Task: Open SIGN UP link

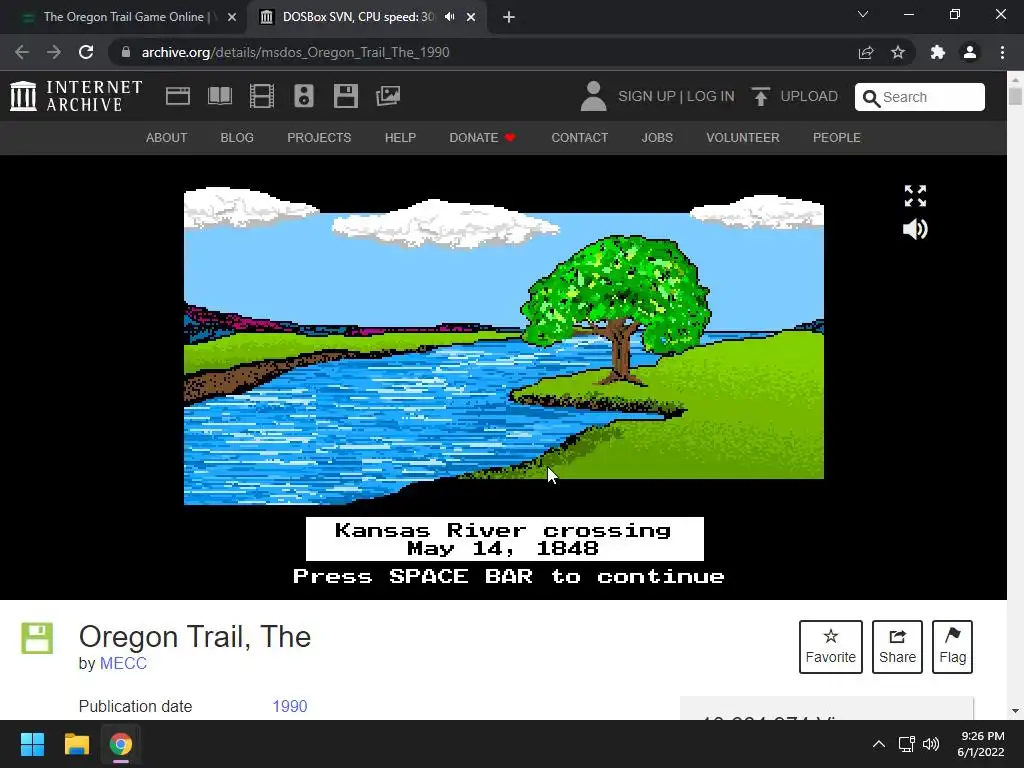Action: click(x=647, y=96)
